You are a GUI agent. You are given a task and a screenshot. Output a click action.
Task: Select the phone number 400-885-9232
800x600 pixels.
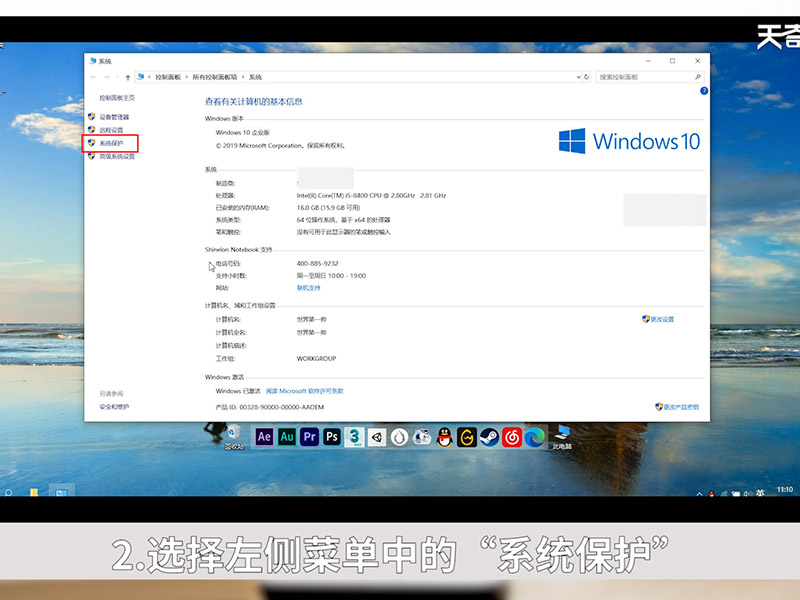coord(317,264)
